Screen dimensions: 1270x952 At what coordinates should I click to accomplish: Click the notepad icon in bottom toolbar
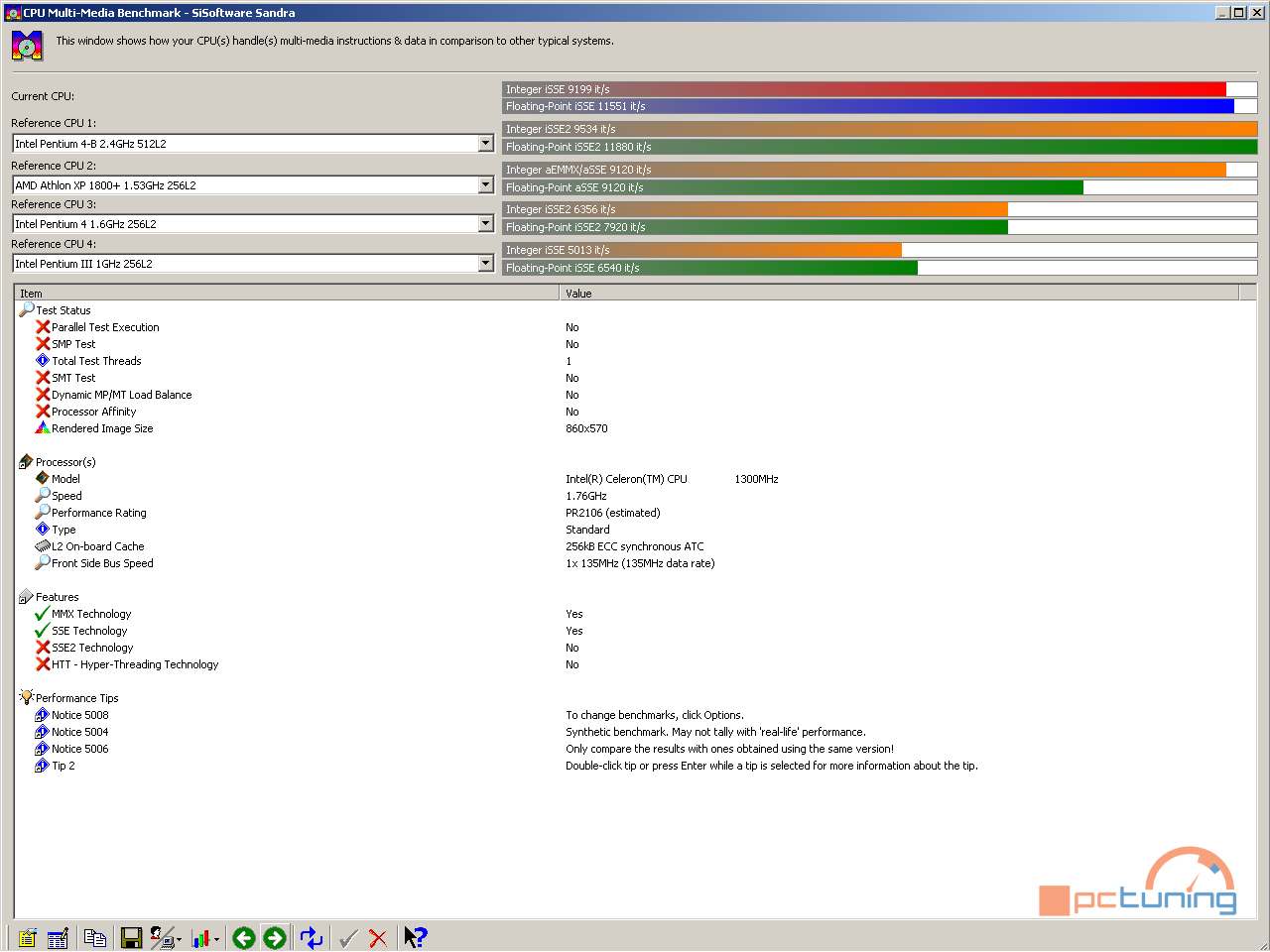click(x=27, y=938)
